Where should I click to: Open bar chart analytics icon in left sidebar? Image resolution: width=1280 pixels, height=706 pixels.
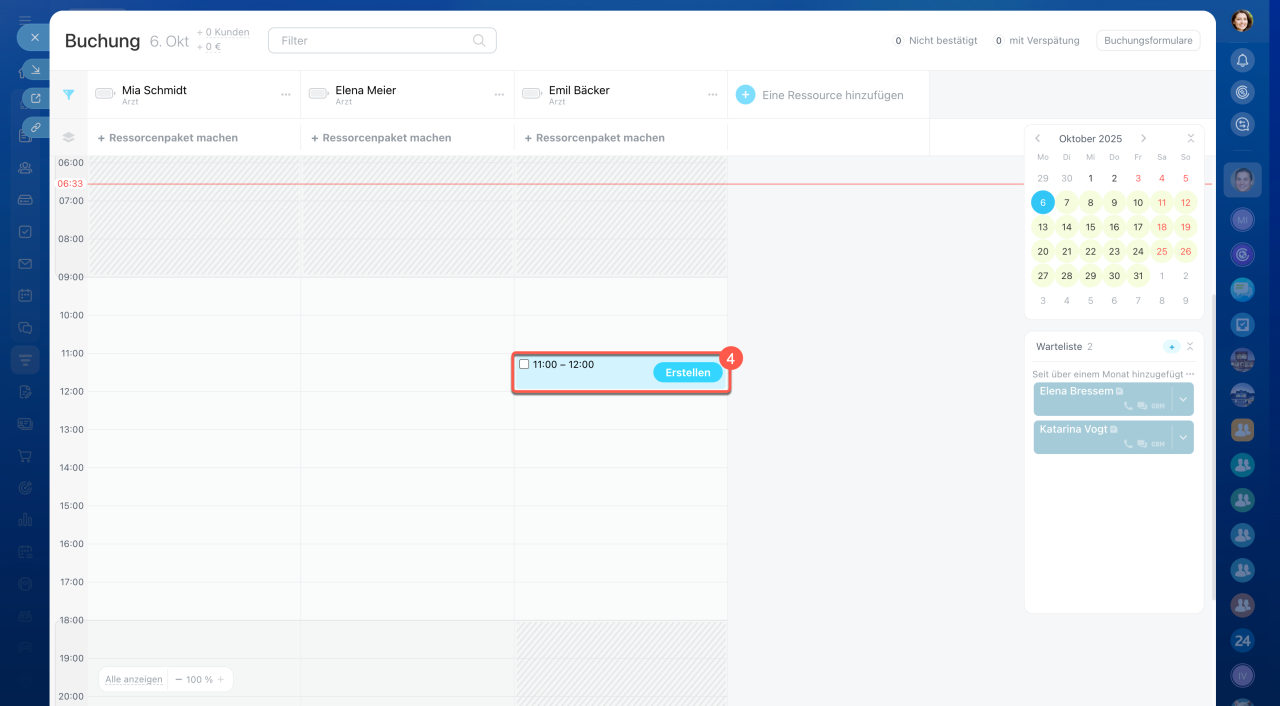point(25,520)
